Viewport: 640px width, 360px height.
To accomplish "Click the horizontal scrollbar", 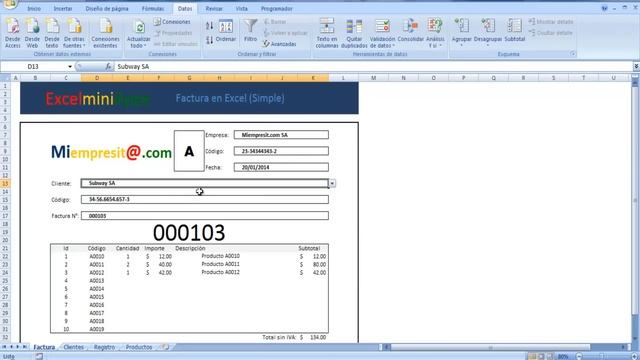I will click(490, 347).
